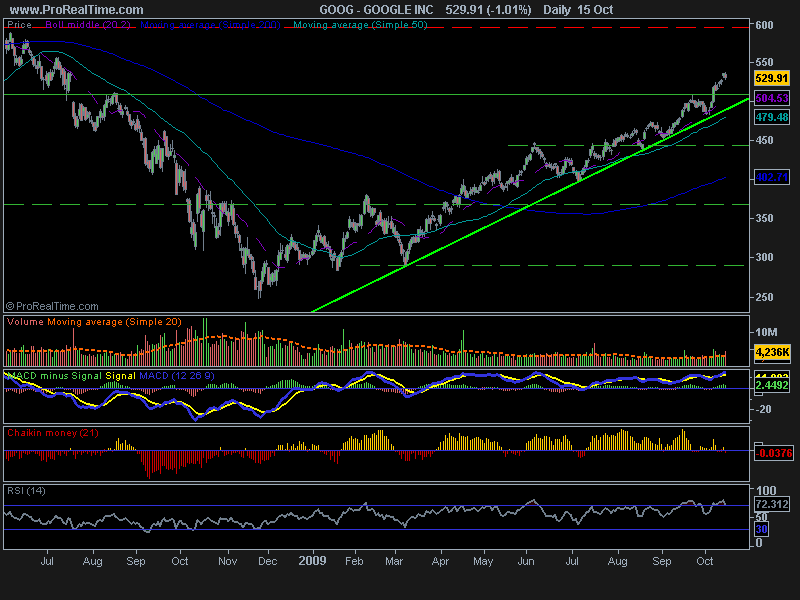The height and width of the screenshot is (600, 800).
Task: Click the purple 504.53 Bollinger value box
Action: 772,98
